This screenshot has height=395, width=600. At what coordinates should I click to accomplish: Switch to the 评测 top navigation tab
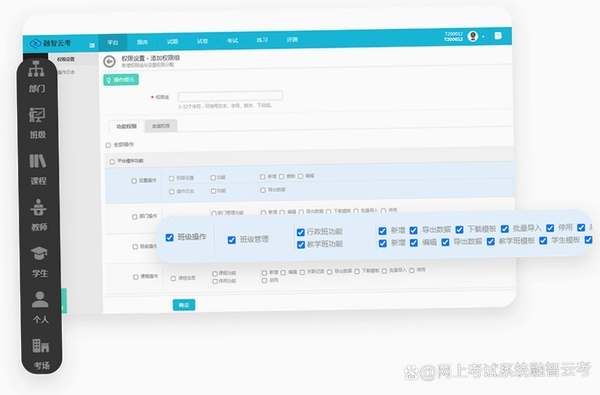click(292, 39)
